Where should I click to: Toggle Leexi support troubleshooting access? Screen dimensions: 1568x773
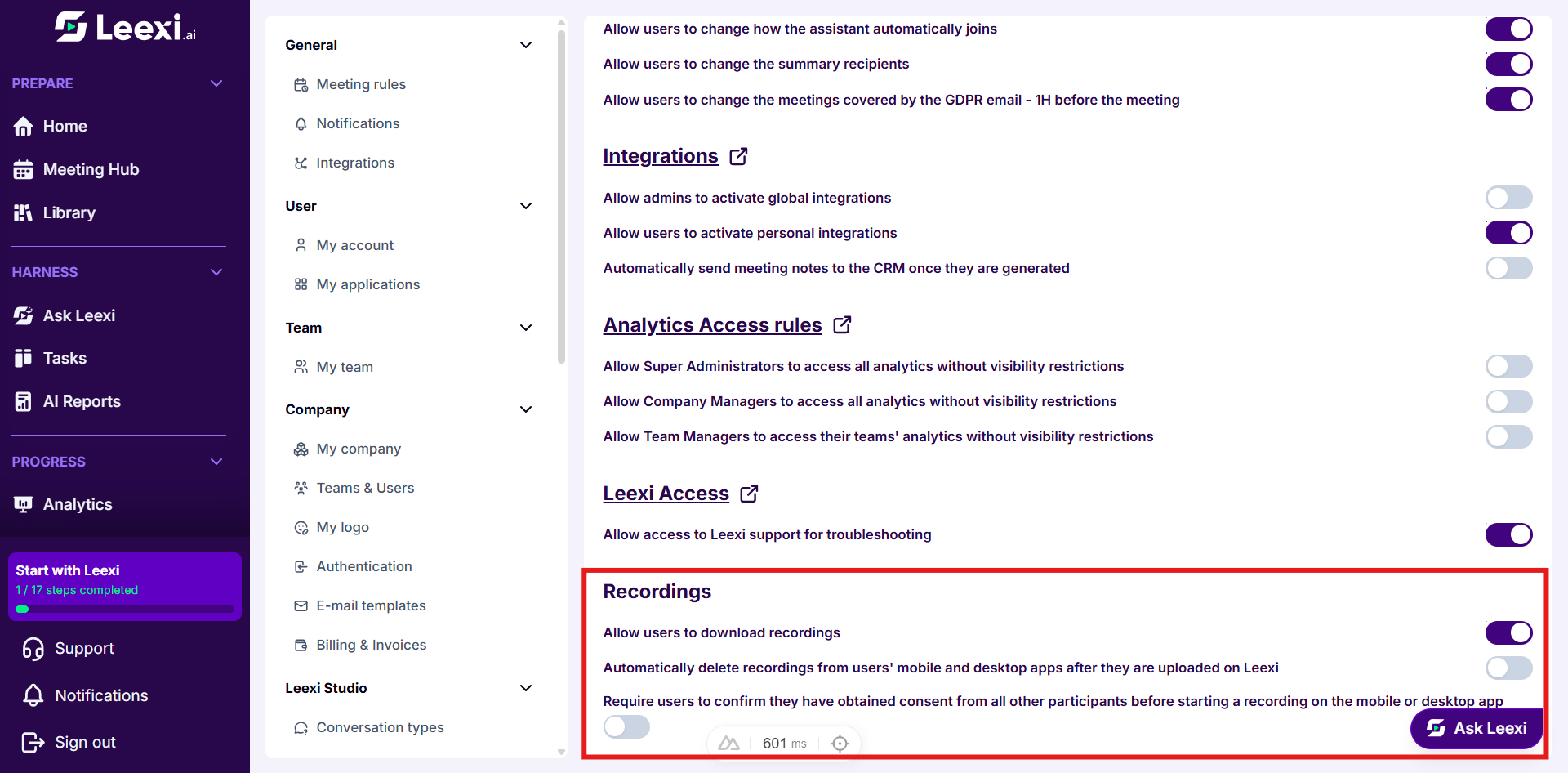click(x=1508, y=535)
